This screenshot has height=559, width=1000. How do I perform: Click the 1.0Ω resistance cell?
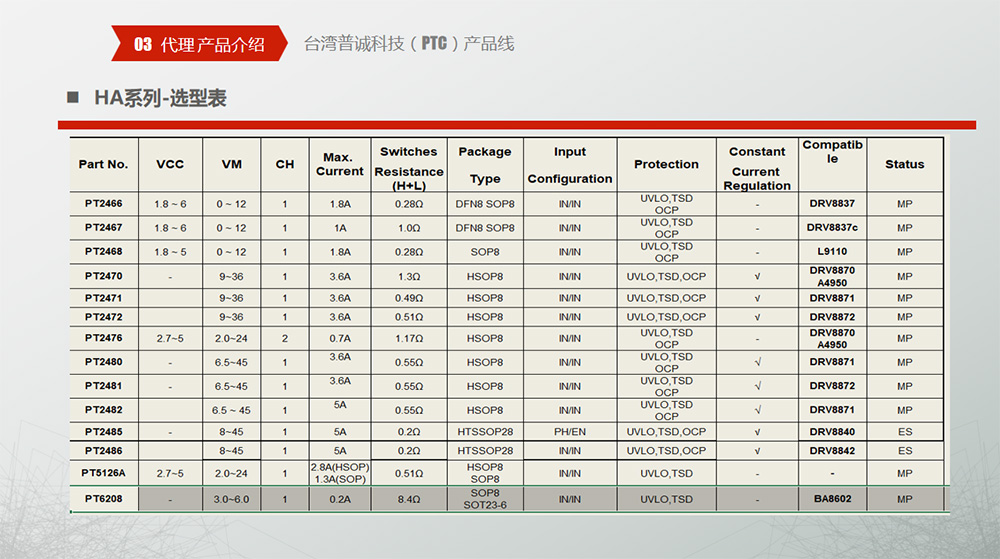pos(409,228)
